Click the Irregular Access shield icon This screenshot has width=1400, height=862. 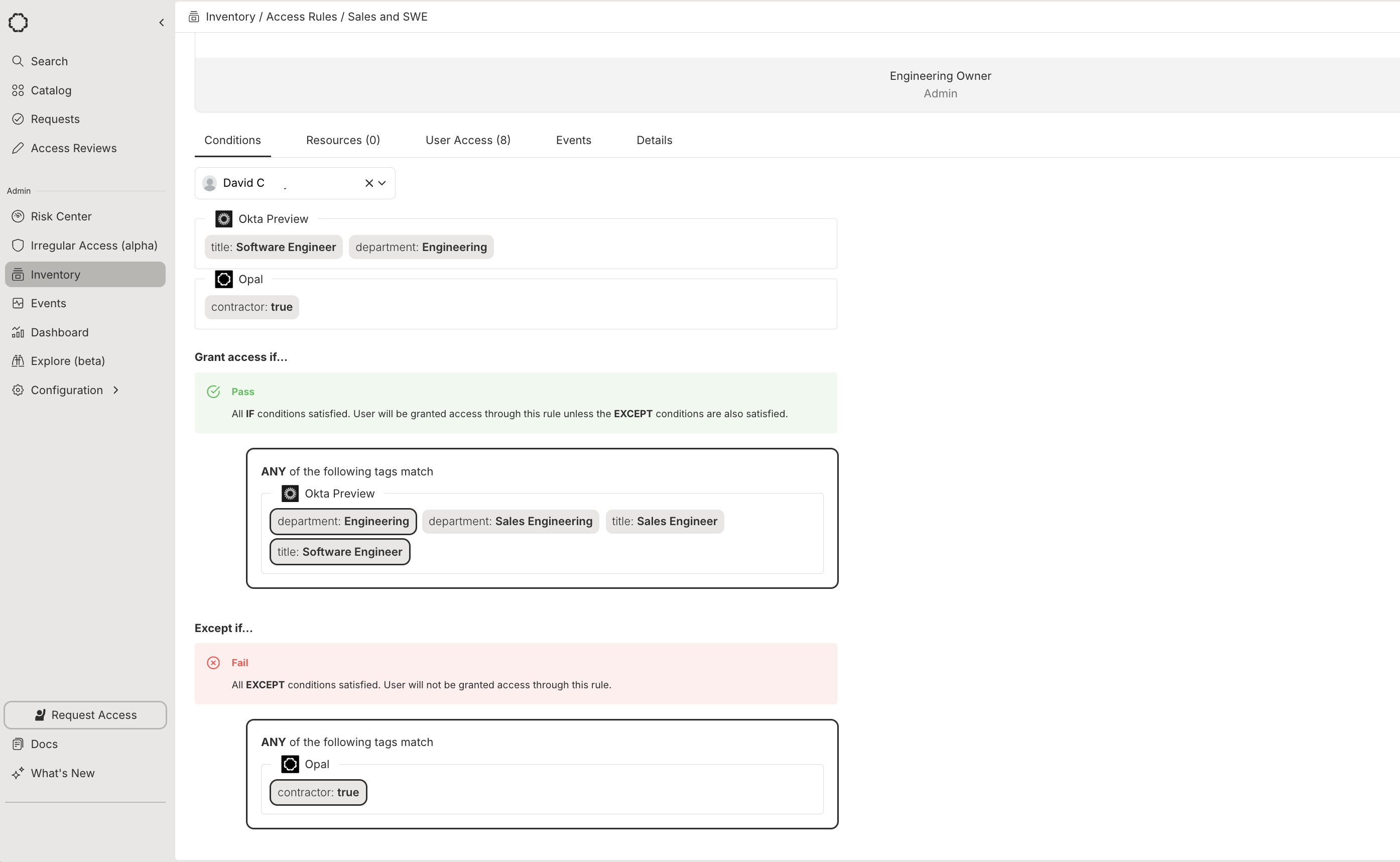(x=18, y=245)
